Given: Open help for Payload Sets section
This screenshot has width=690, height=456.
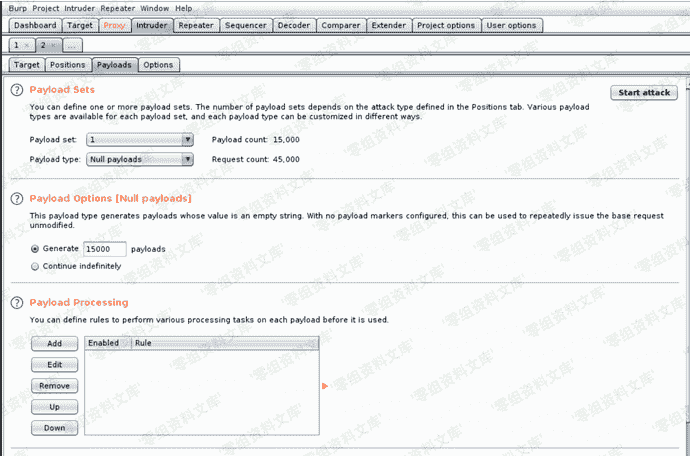Looking at the screenshot, I should (x=17, y=90).
